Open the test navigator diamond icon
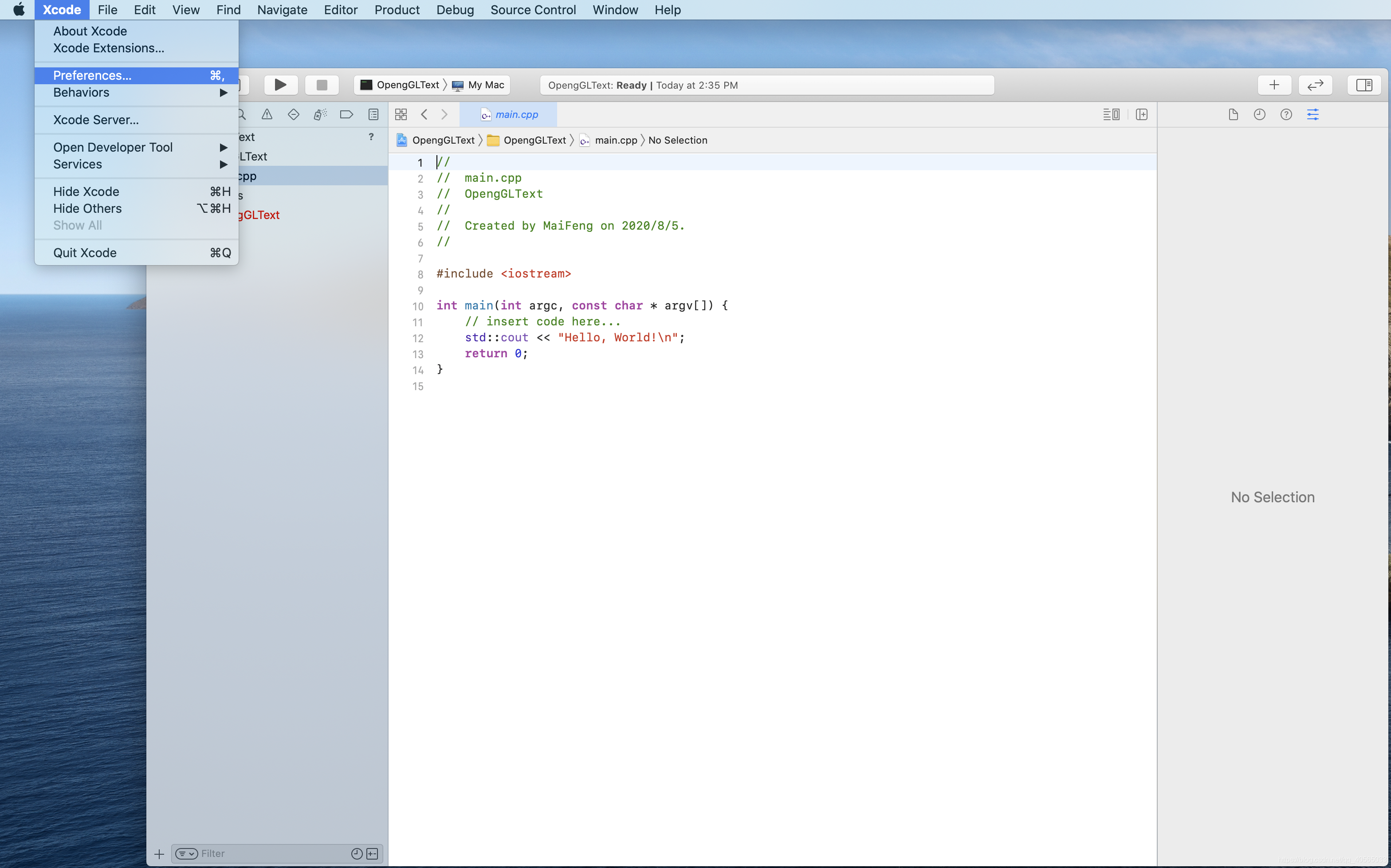 coord(294,114)
